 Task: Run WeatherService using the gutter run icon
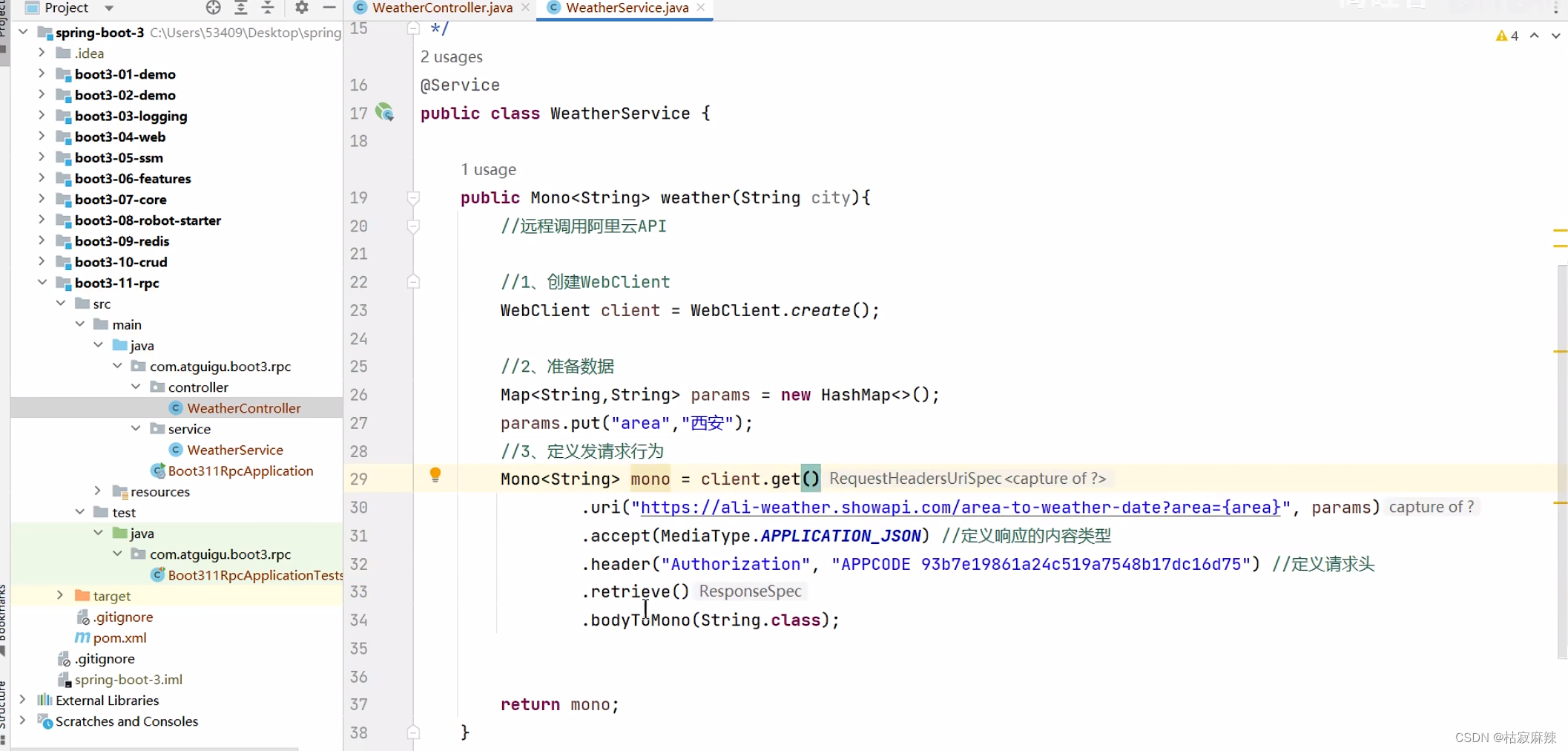coord(386,113)
